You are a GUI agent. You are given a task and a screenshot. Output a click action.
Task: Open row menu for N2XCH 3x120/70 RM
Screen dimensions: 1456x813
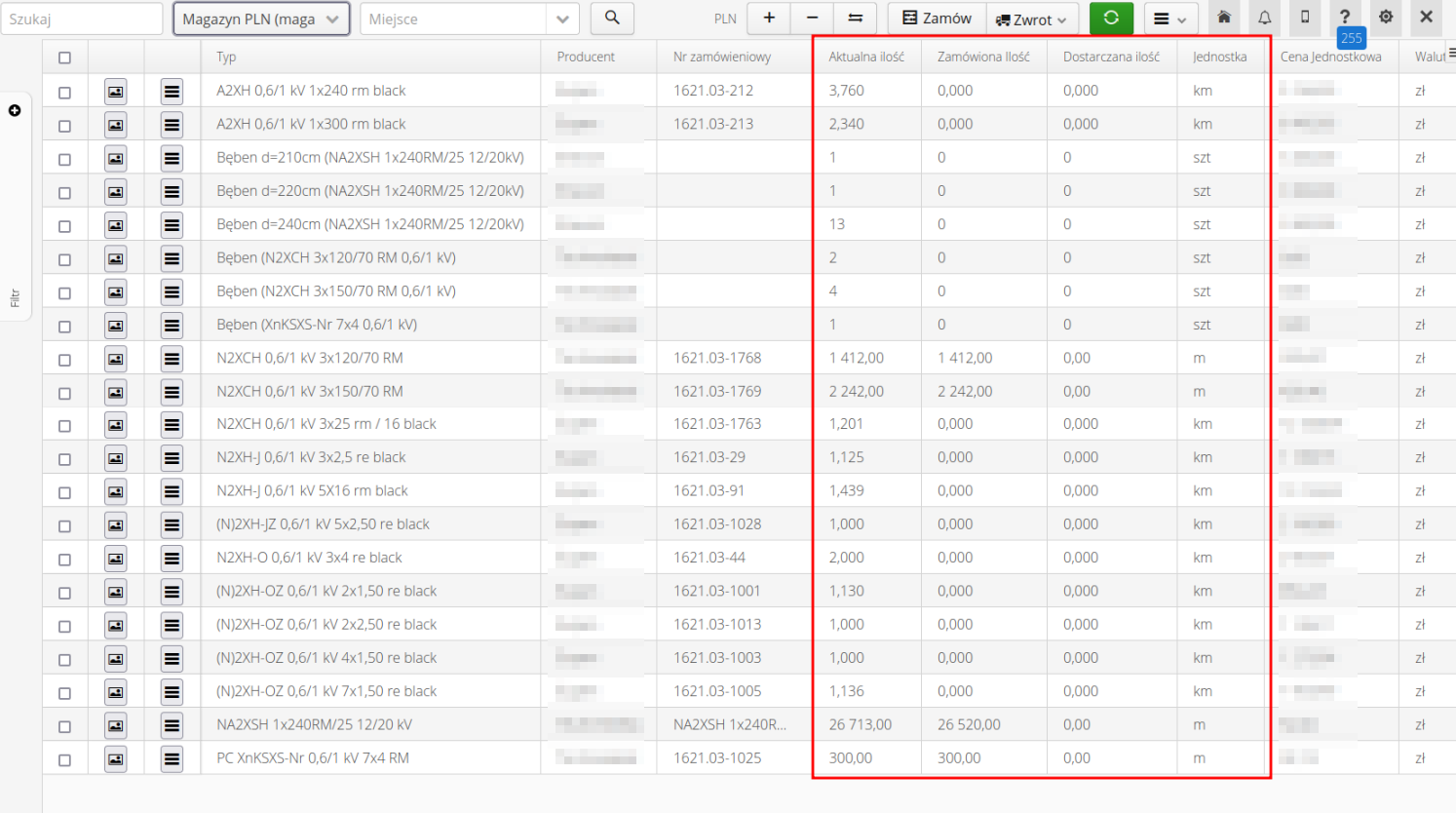pyautogui.click(x=172, y=359)
